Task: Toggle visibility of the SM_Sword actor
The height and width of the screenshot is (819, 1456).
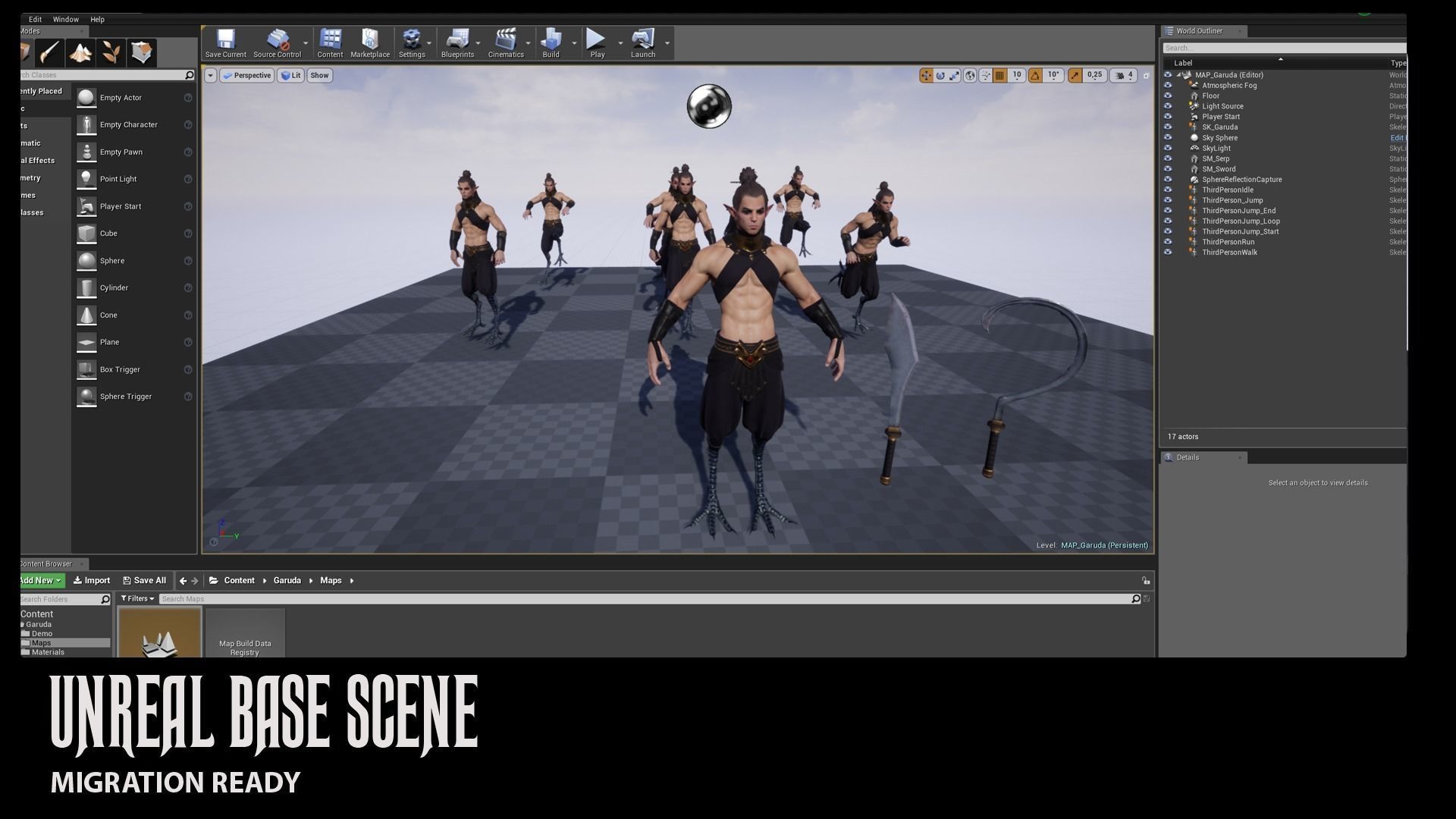Action: point(1168,169)
